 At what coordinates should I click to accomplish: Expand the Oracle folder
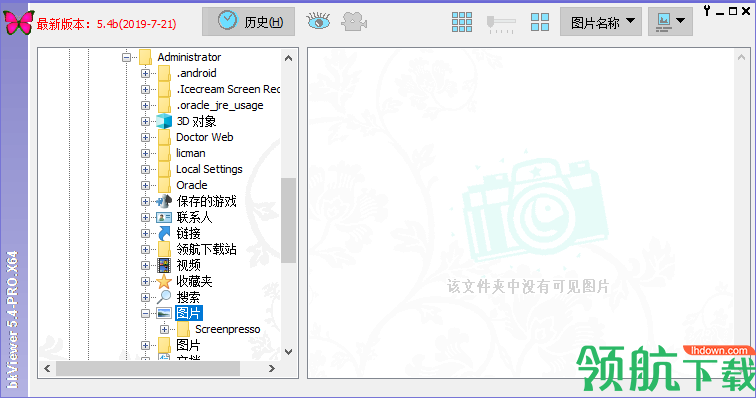tap(145, 185)
